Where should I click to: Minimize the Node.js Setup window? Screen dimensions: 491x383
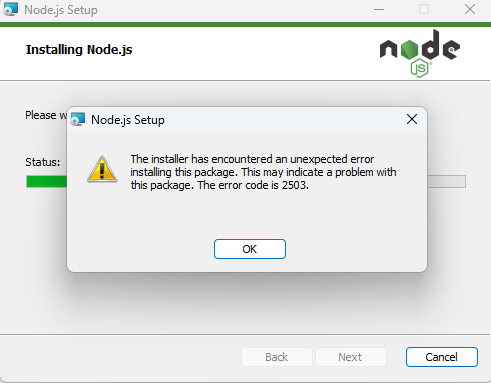click(379, 9)
